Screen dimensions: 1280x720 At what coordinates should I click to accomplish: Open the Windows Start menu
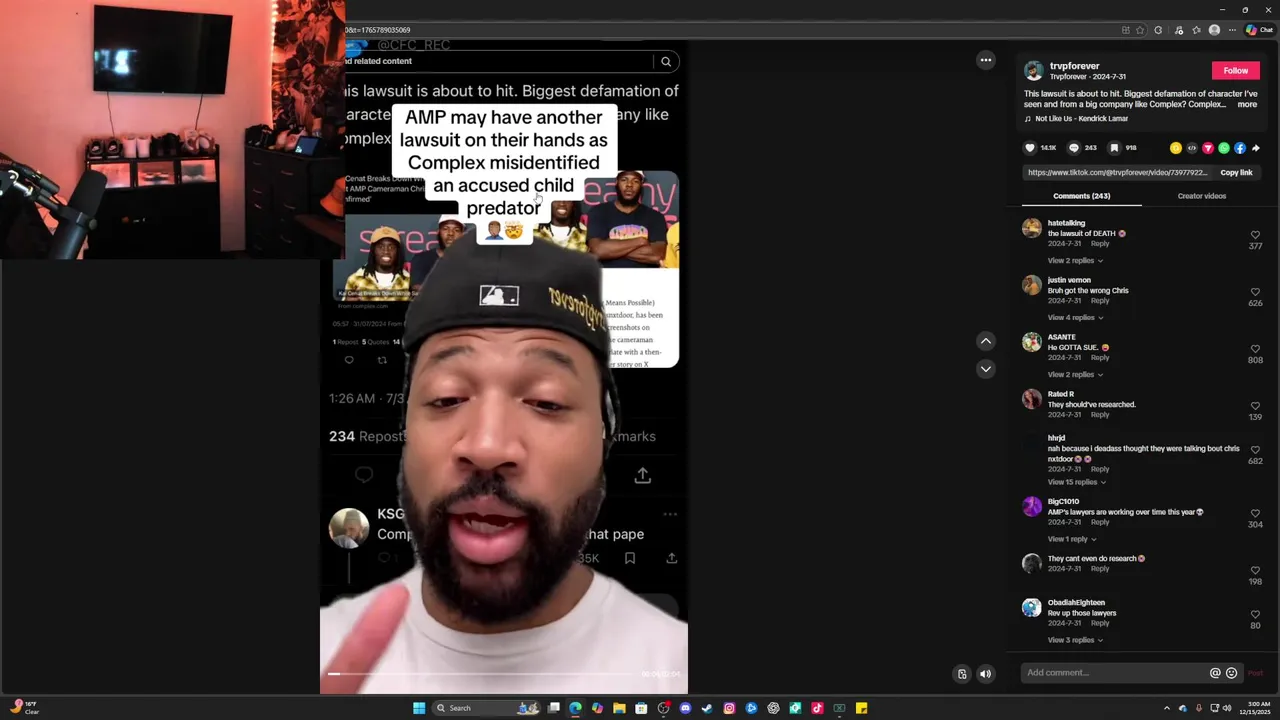pos(419,708)
